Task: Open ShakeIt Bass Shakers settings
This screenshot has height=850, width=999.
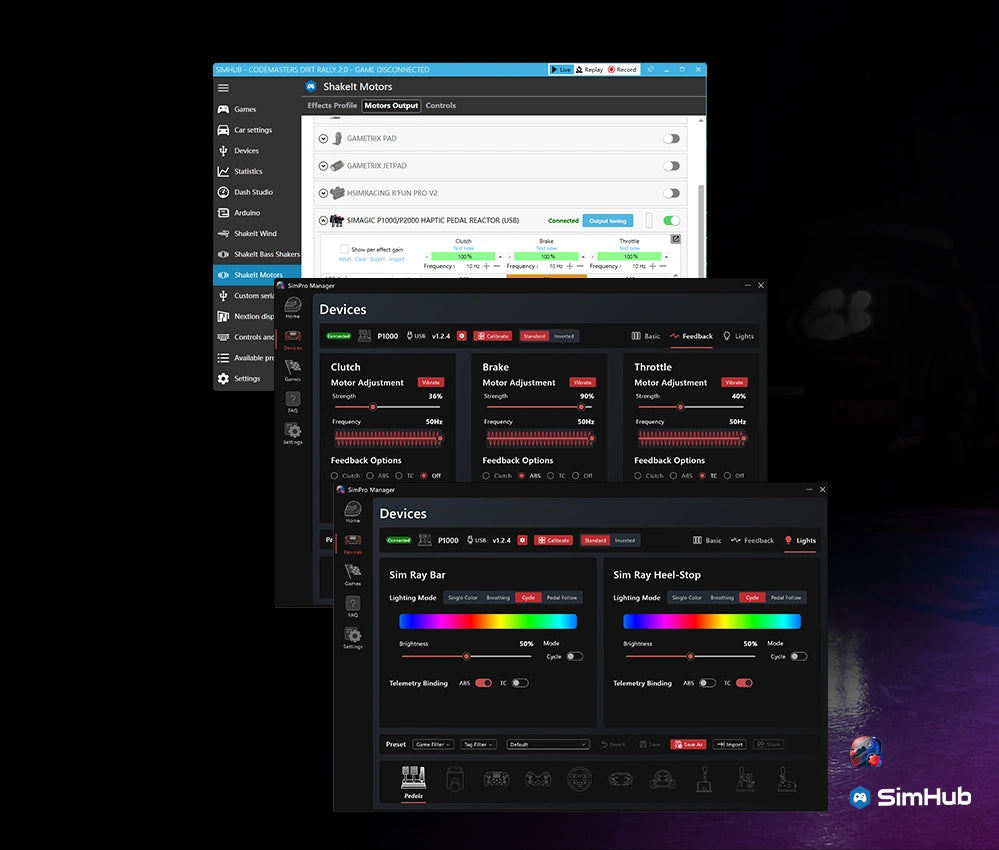Action: (x=262, y=254)
